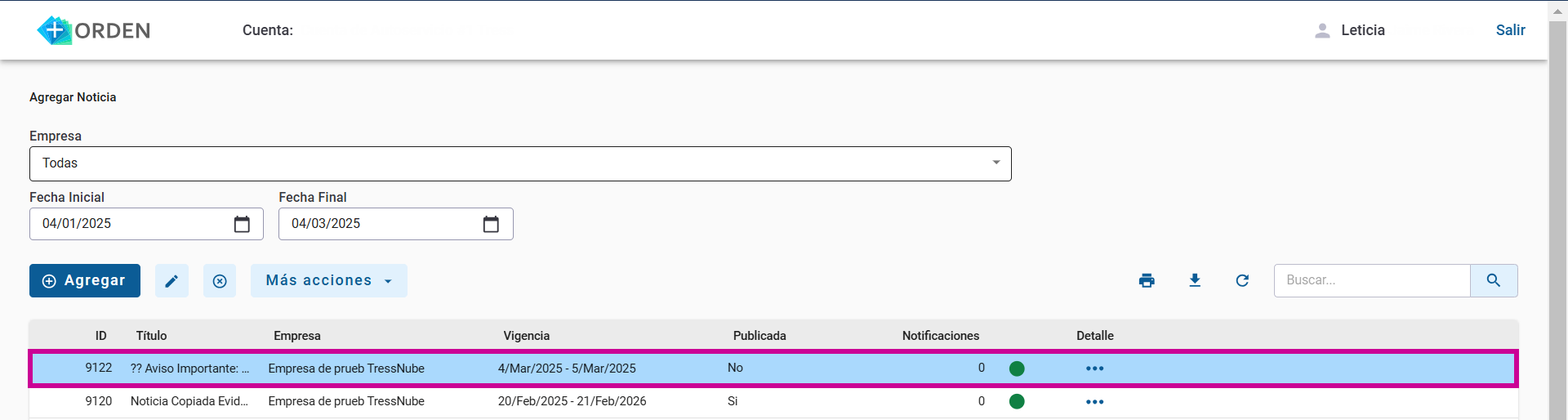Refresh the news list
The width and height of the screenshot is (1568, 420).
1242,280
